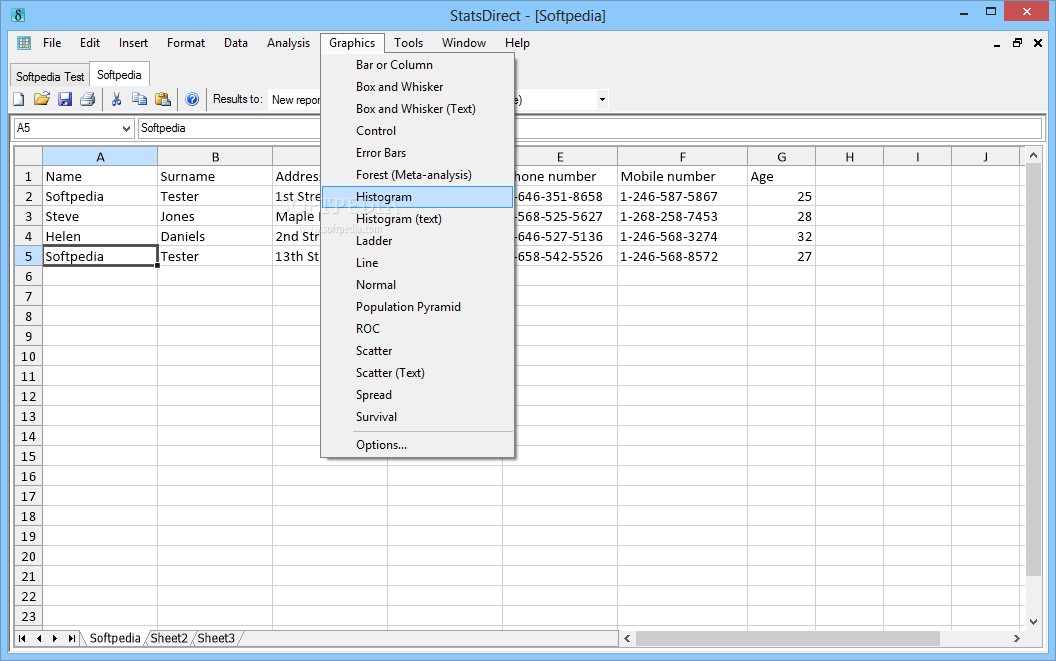The height and width of the screenshot is (661, 1056).
Task: Open graphics Options... entry
Action: pos(418,445)
